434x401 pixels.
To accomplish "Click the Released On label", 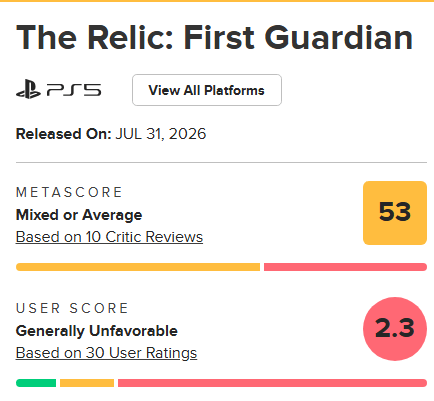I will click(63, 134).
